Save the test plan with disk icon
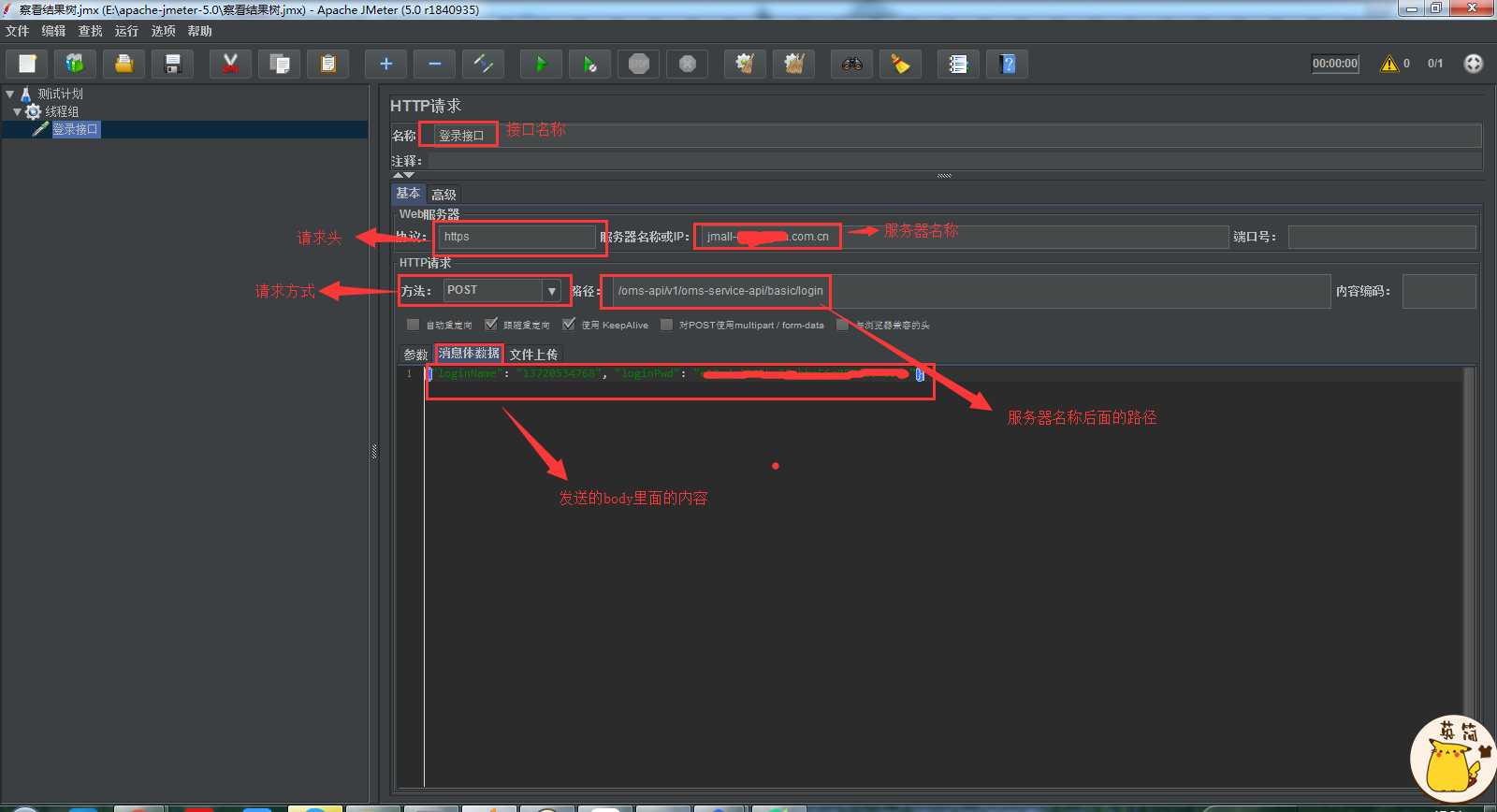The height and width of the screenshot is (812, 1497). (172, 64)
